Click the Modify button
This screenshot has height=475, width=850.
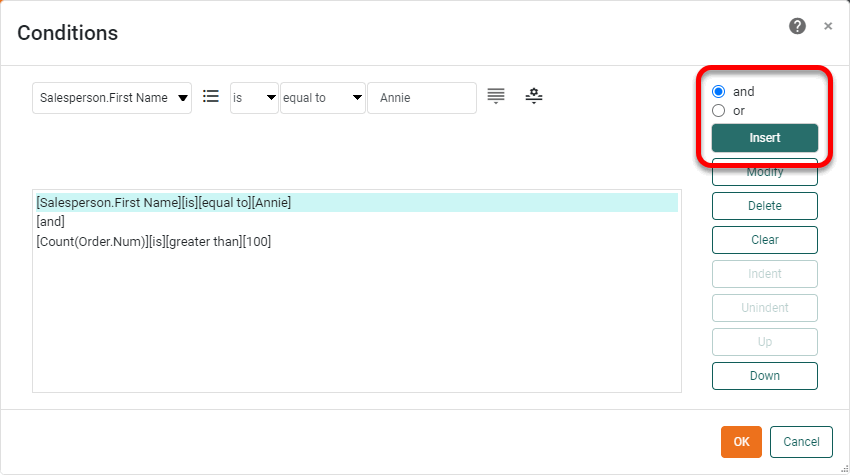(x=764, y=174)
